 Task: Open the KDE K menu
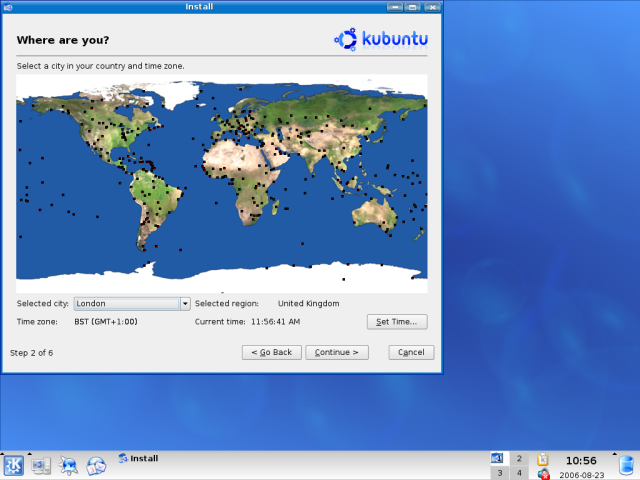[x=13, y=465]
